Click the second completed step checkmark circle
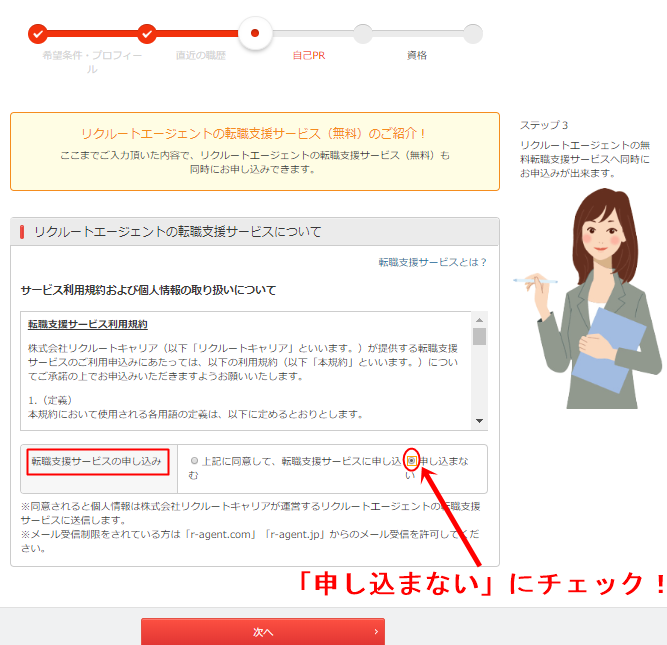The image size is (667, 645). (147, 34)
